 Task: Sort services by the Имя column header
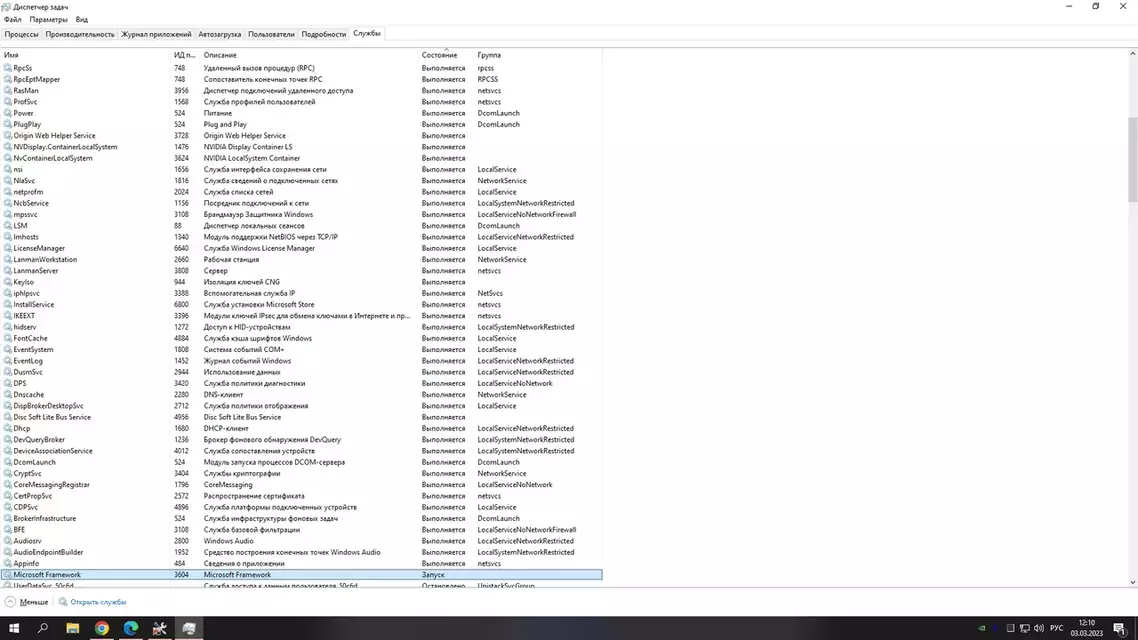pyautogui.click(x=85, y=55)
